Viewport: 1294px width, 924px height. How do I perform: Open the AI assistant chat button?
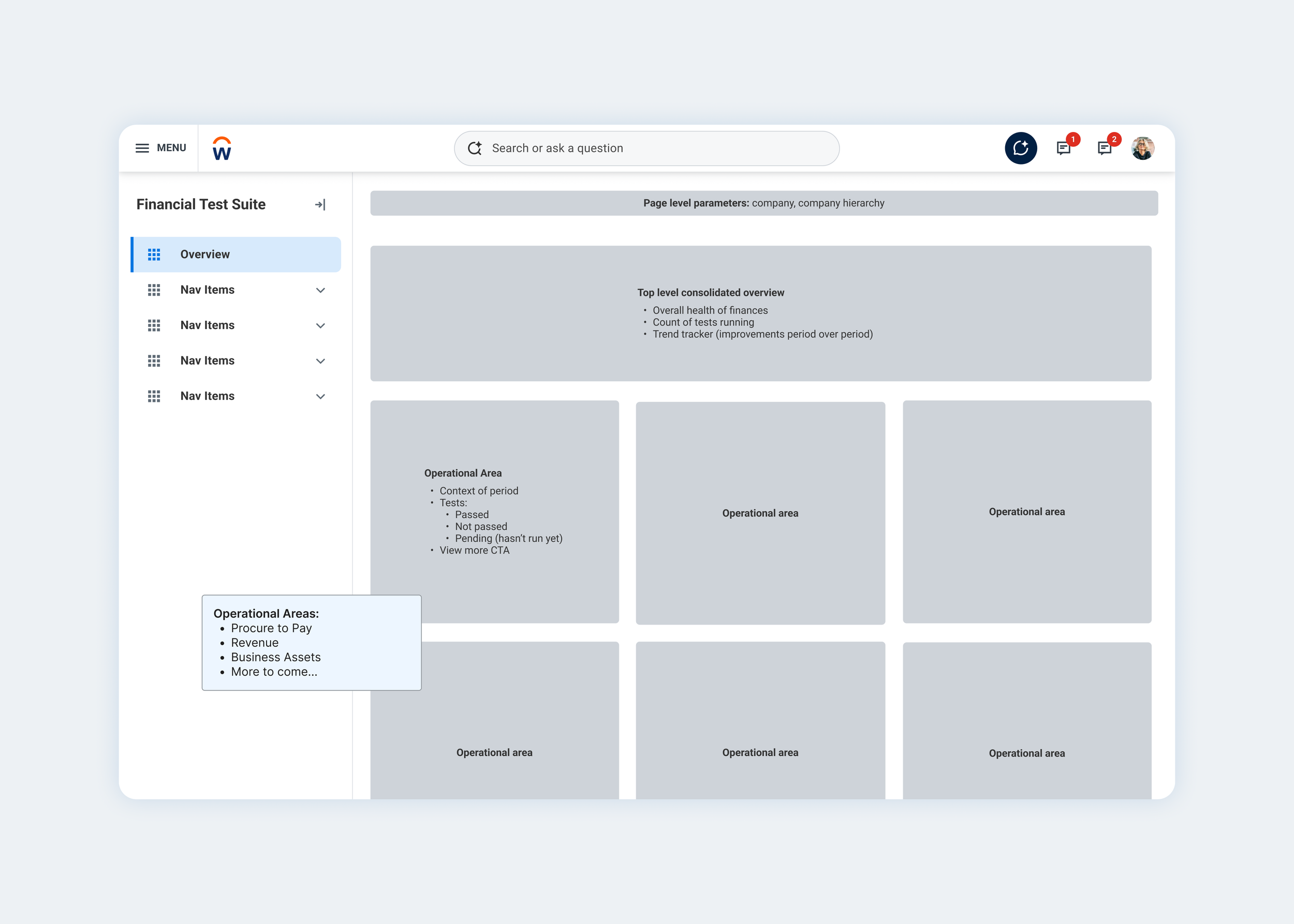1020,148
